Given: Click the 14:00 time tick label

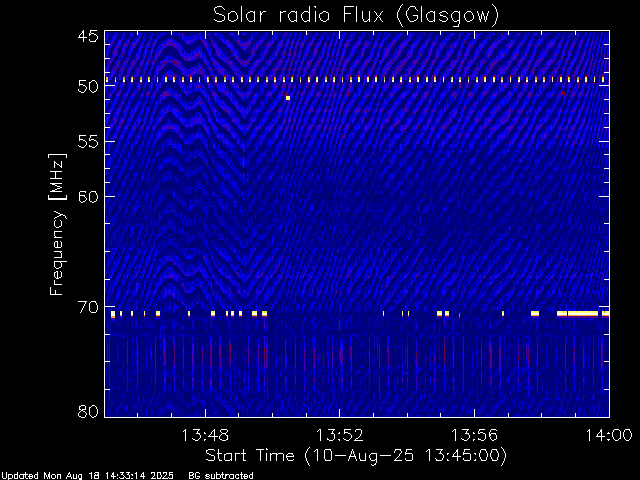Looking at the screenshot, I should pos(609,435).
